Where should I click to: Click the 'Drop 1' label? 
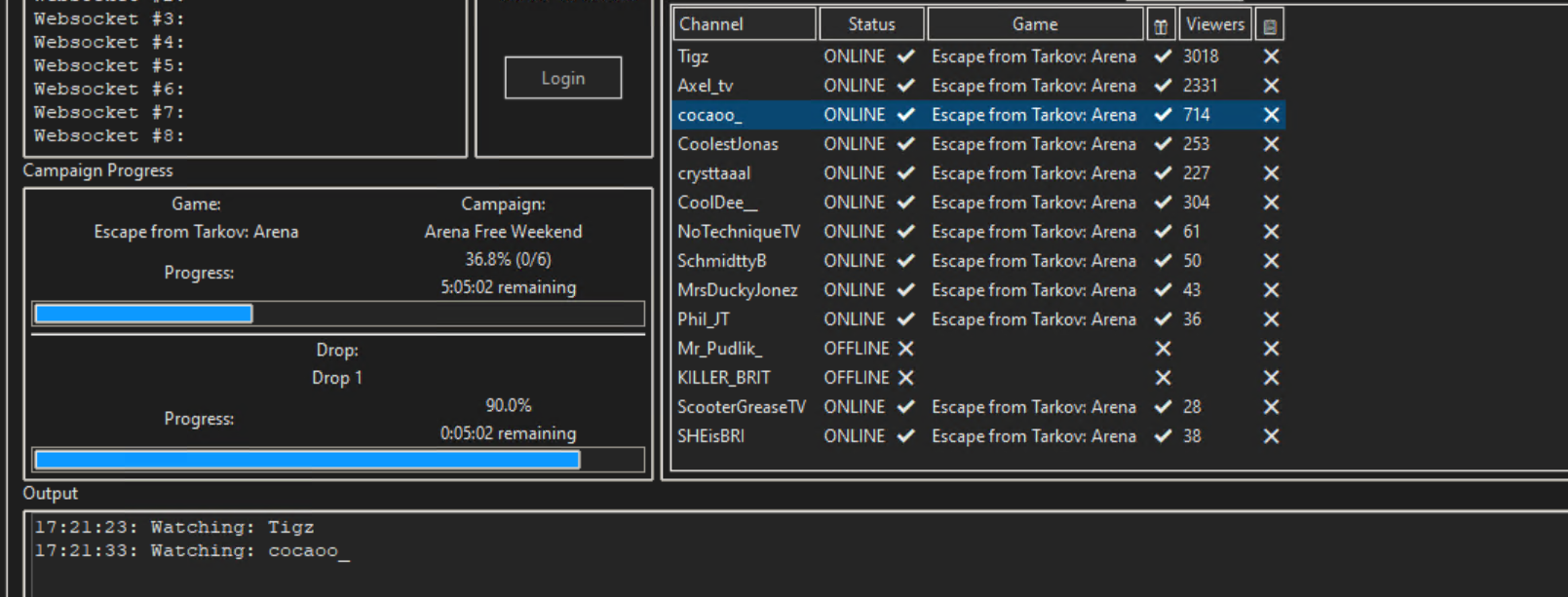[x=337, y=378]
